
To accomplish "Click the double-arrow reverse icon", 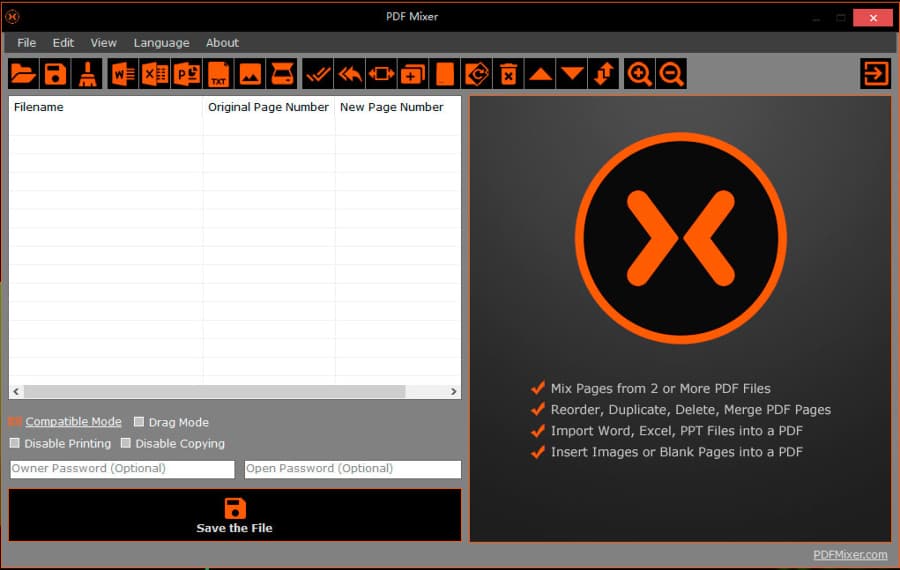I will point(350,74).
